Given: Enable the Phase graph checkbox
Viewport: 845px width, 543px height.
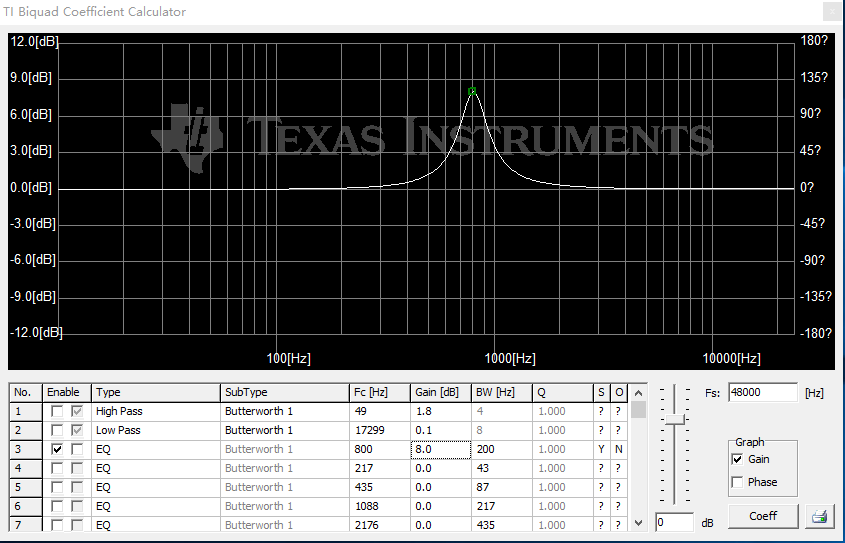Looking at the screenshot, I should pyautogui.click(x=737, y=482).
